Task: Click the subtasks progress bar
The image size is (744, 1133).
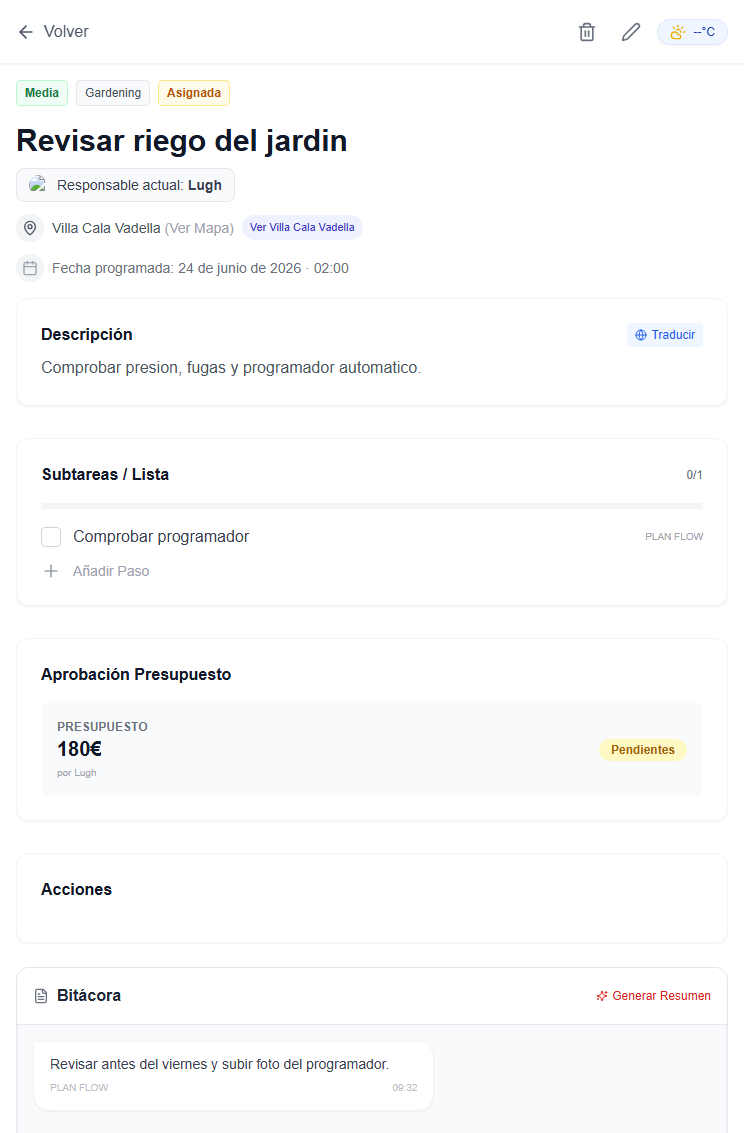Action: pyautogui.click(x=372, y=506)
